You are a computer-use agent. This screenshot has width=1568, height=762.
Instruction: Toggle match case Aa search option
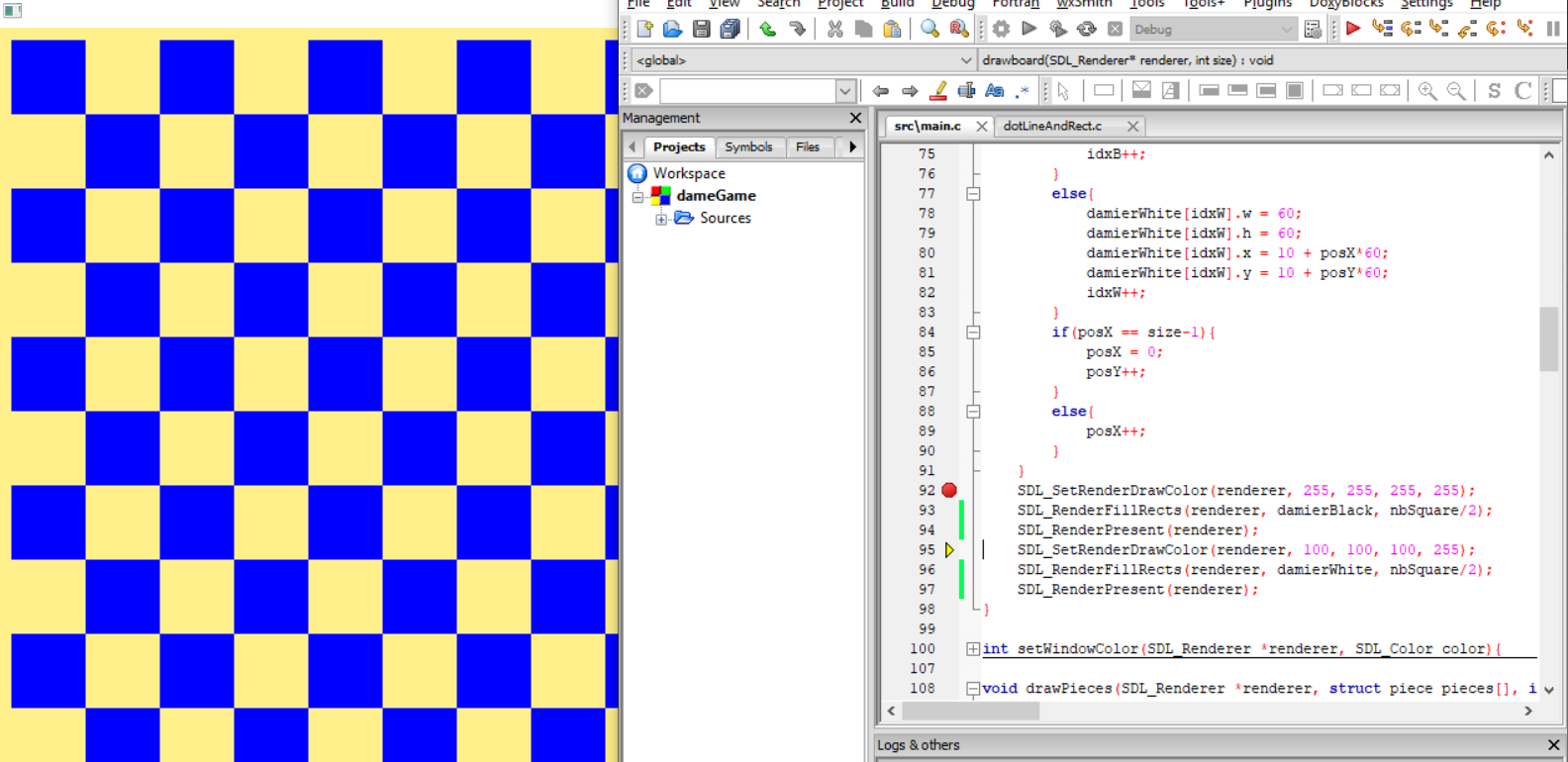click(x=995, y=91)
